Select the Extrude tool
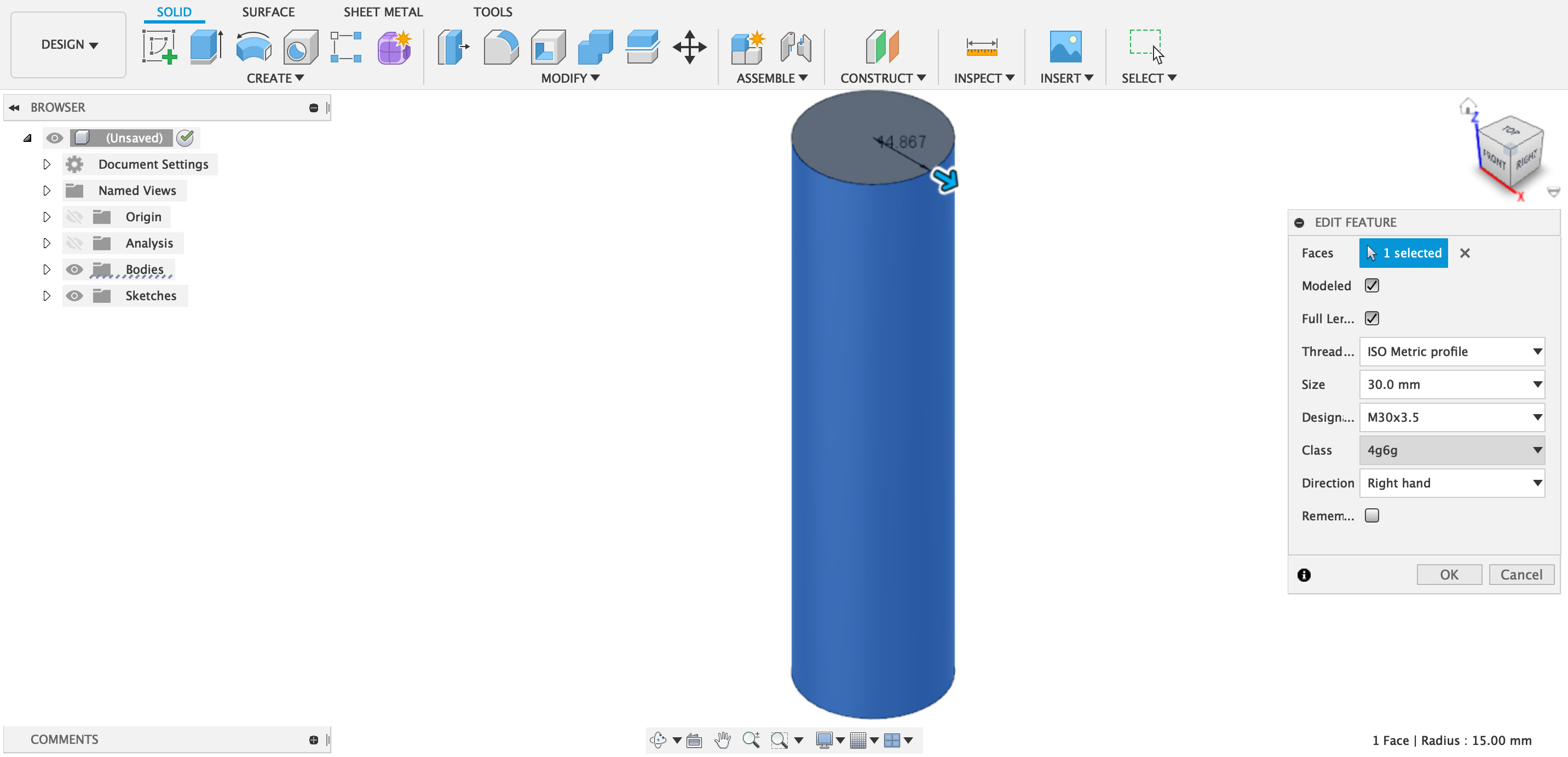This screenshot has width=1568, height=757. (x=206, y=47)
